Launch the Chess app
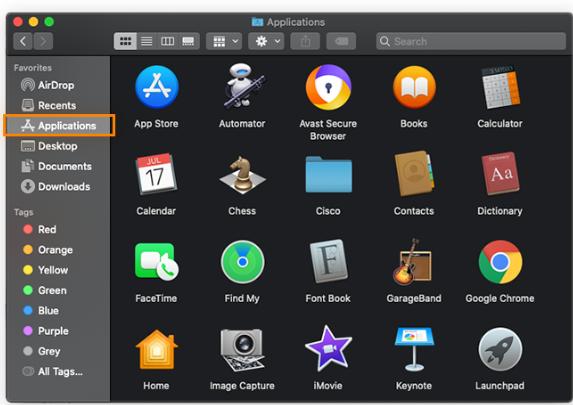Screen dimensions: 573x405 pos(242,175)
